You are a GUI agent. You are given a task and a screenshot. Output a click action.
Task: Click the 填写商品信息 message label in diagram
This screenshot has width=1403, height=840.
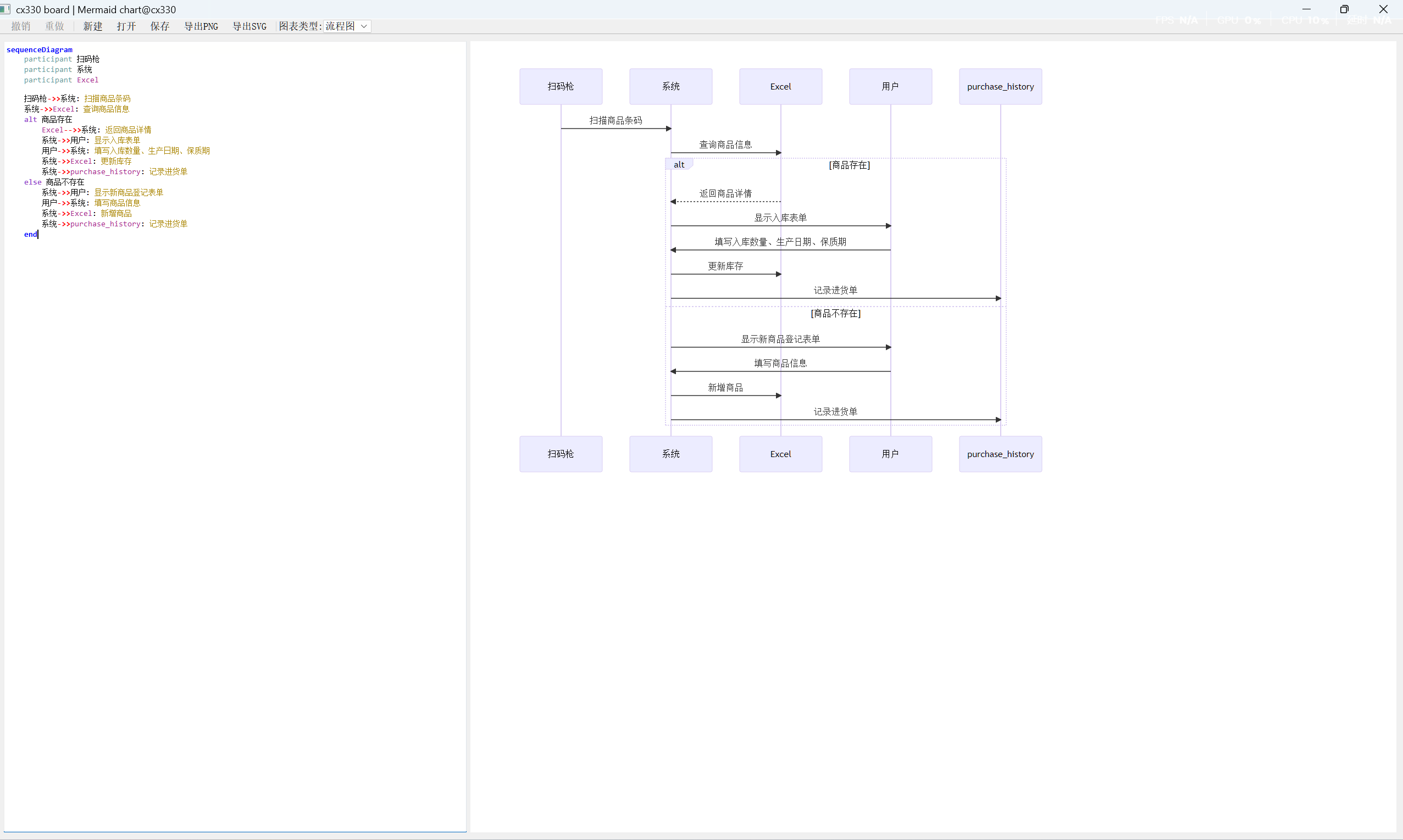(780, 363)
